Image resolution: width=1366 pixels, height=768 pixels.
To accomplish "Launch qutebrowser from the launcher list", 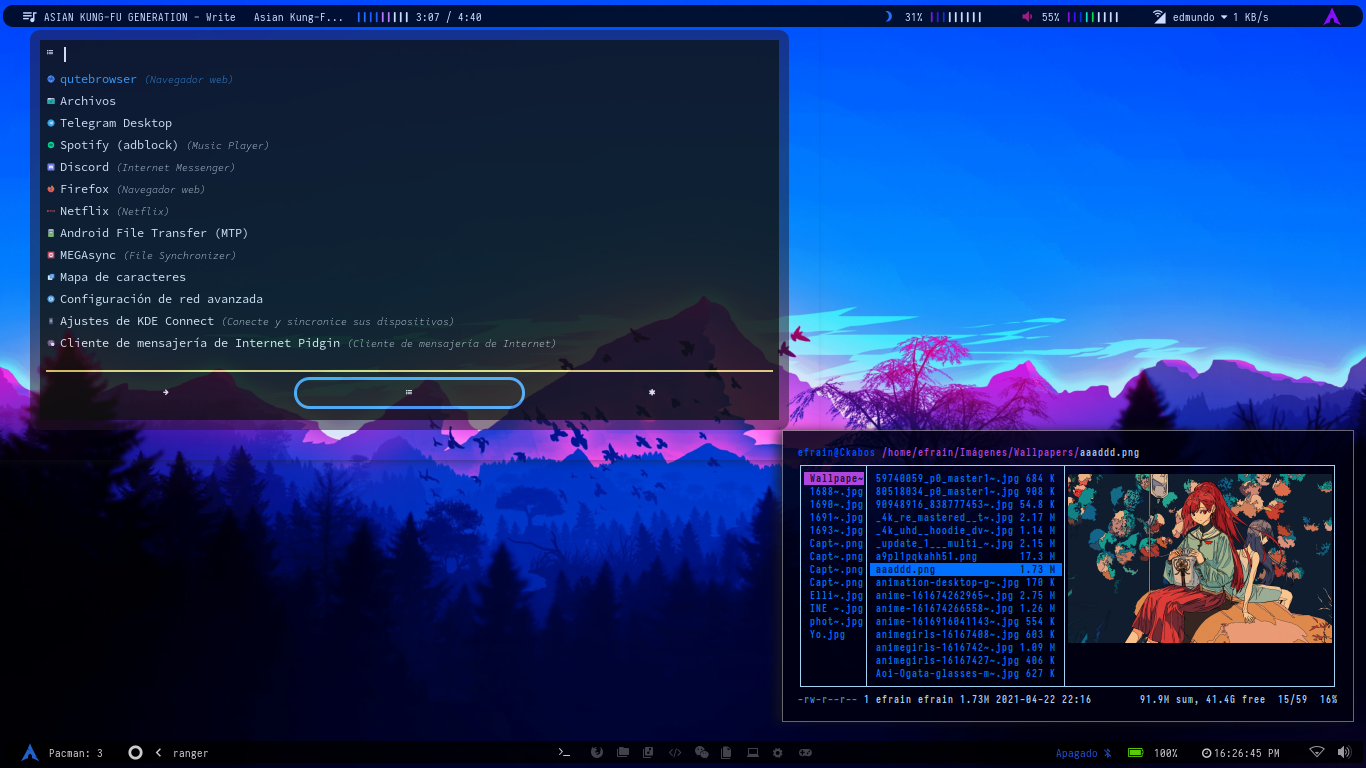I will pyautogui.click(x=409, y=79).
